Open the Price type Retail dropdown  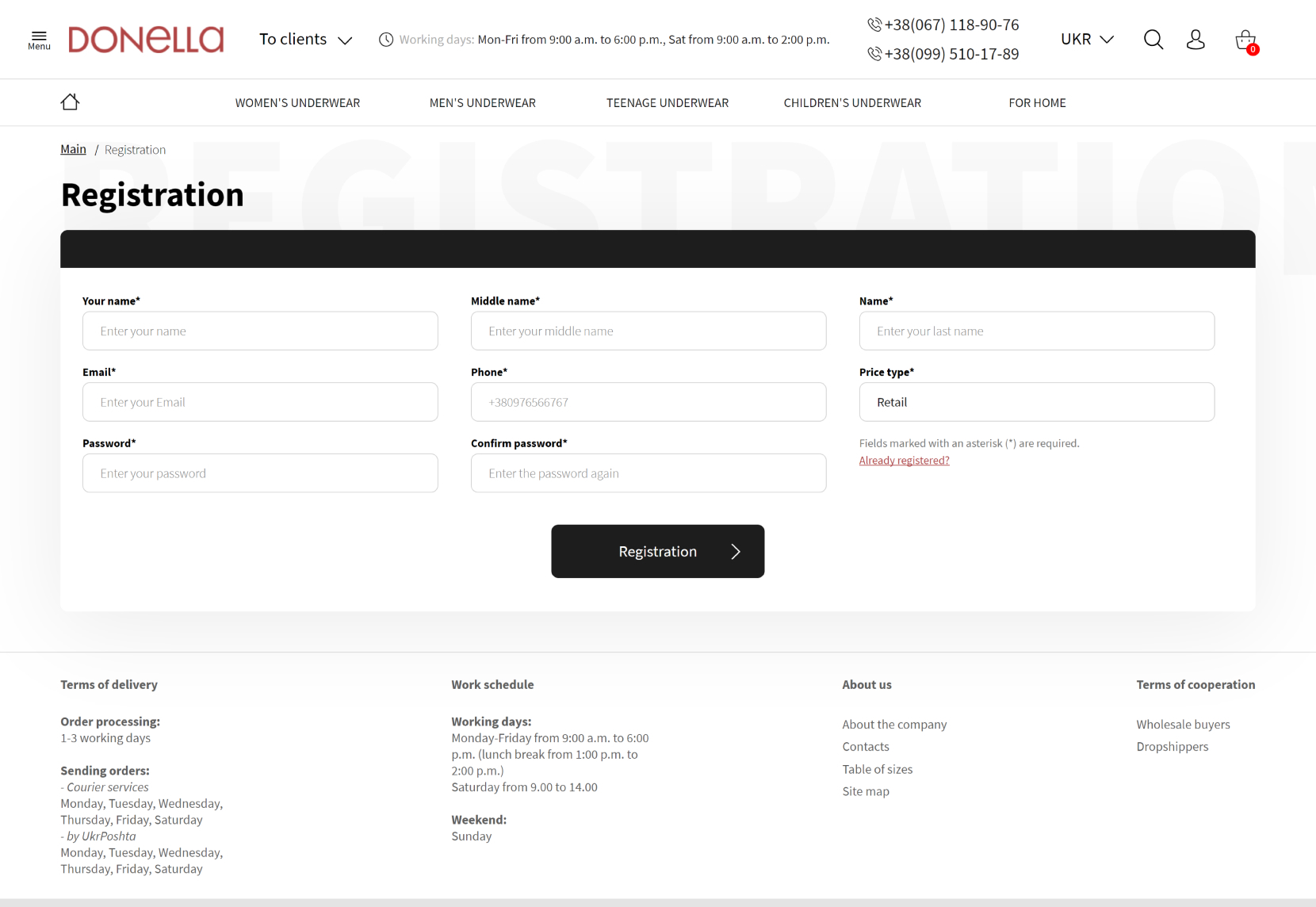tap(1036, 402)
